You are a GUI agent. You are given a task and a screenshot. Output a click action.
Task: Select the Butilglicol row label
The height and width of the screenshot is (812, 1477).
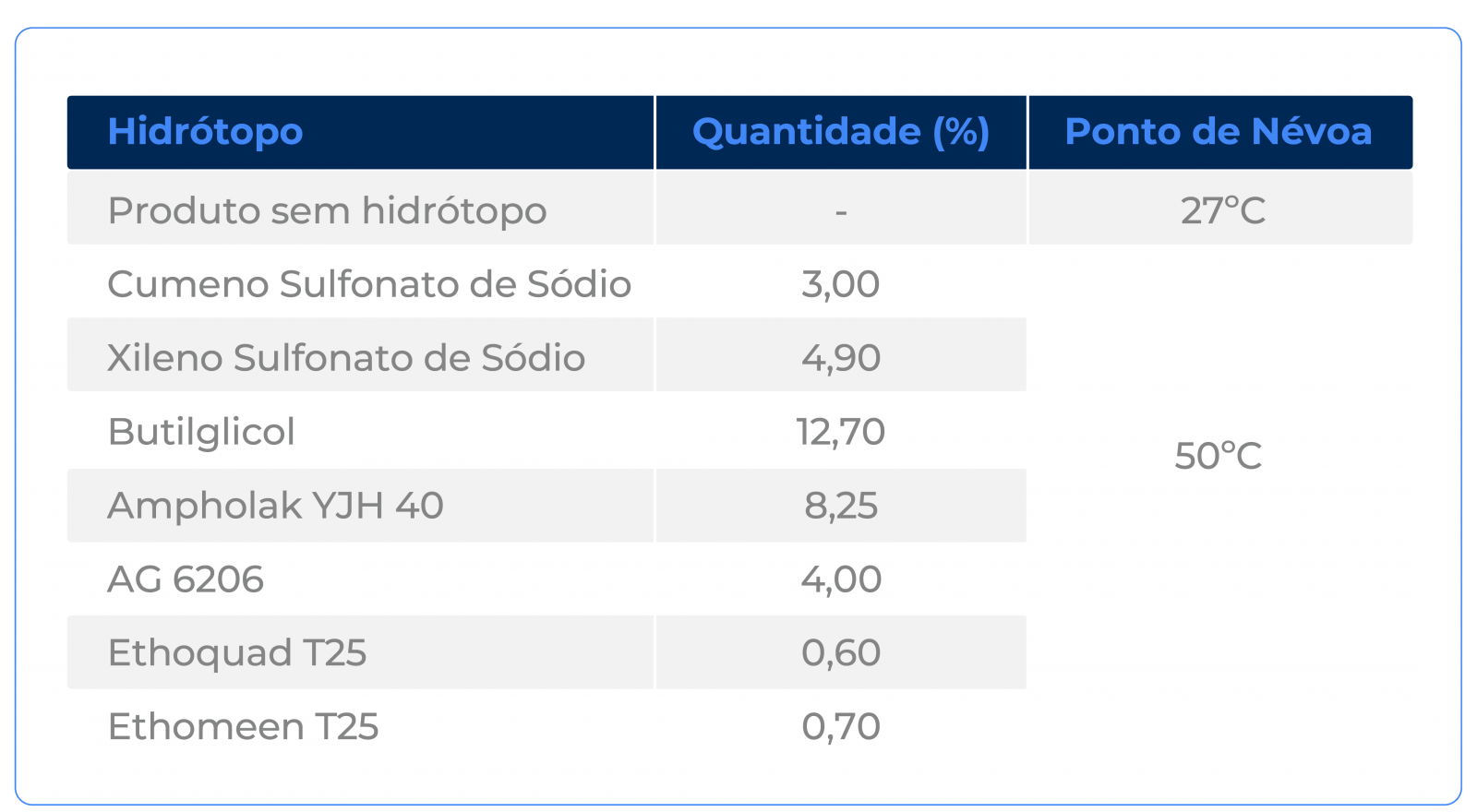201,432
